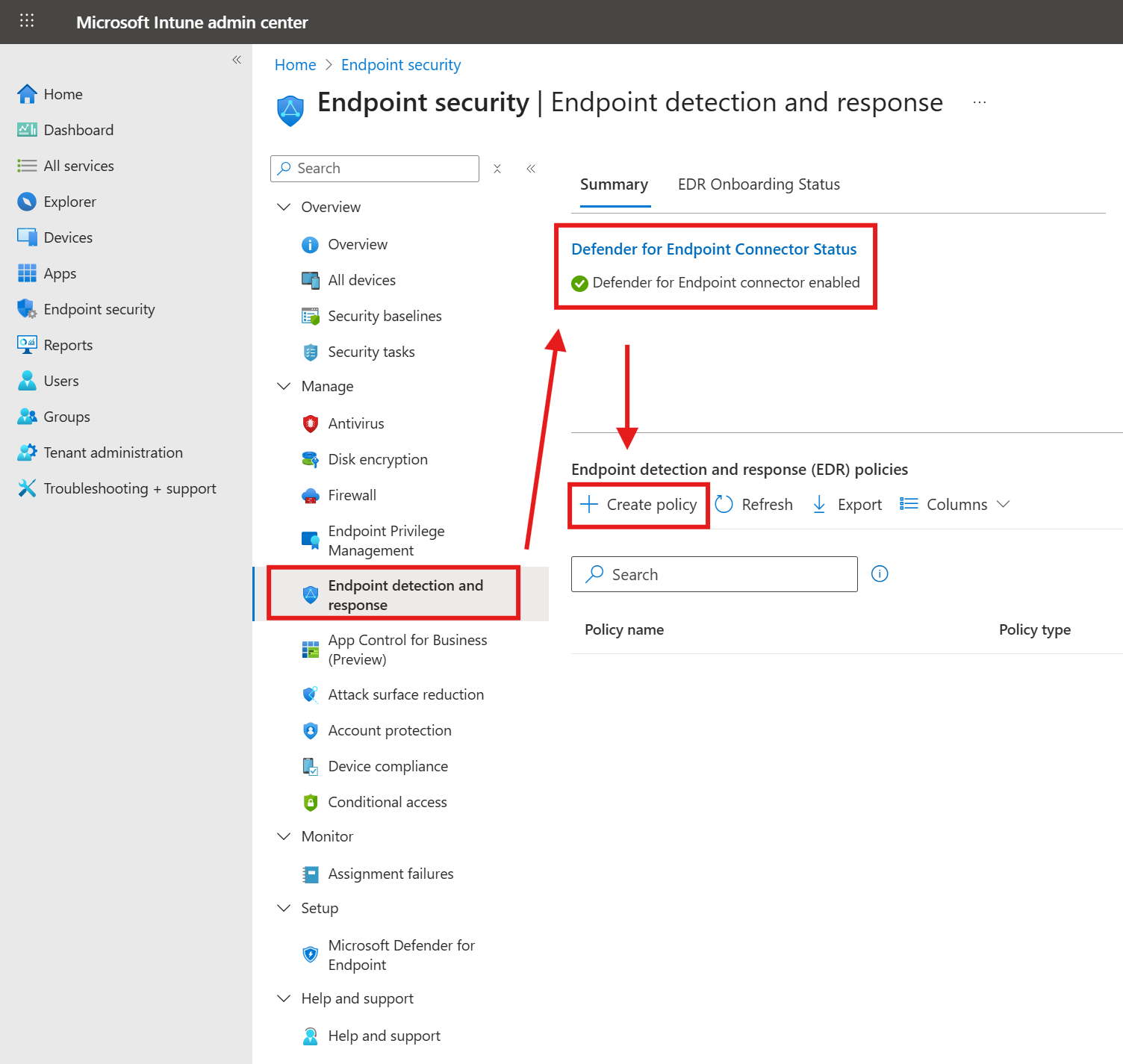Select Endpoint detection and response menu item
1123x1064 pixels.
pos(402,594)
